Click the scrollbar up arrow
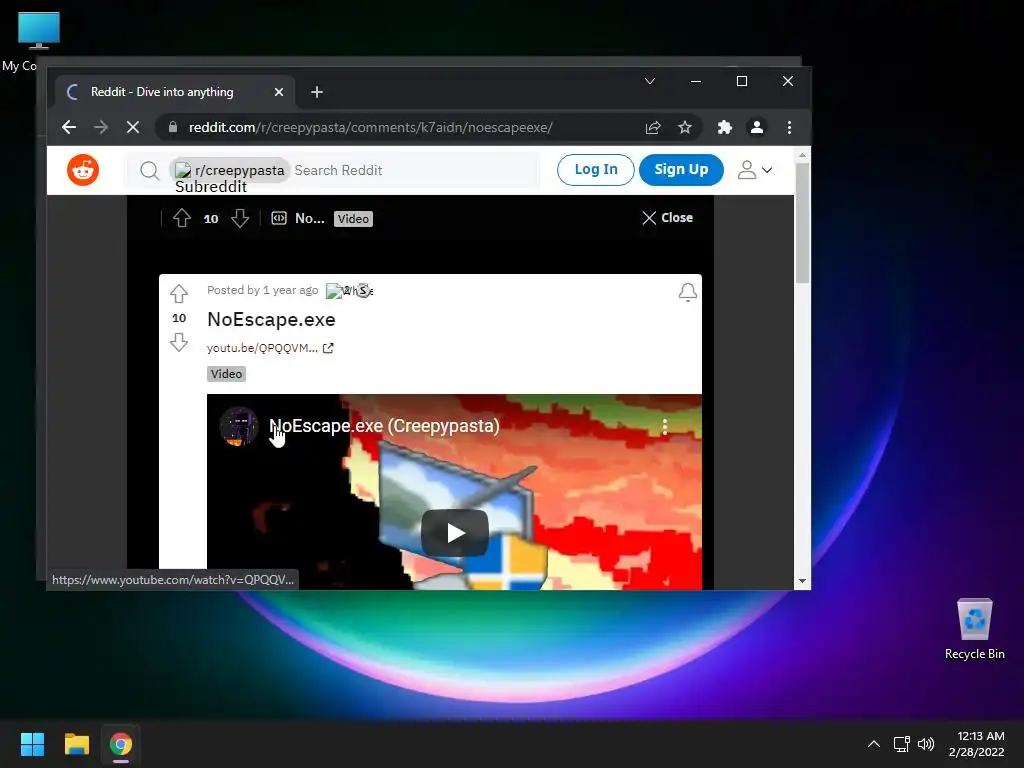Image resolution: width=1024 pixels, height=768 pixels. point(802,155)
